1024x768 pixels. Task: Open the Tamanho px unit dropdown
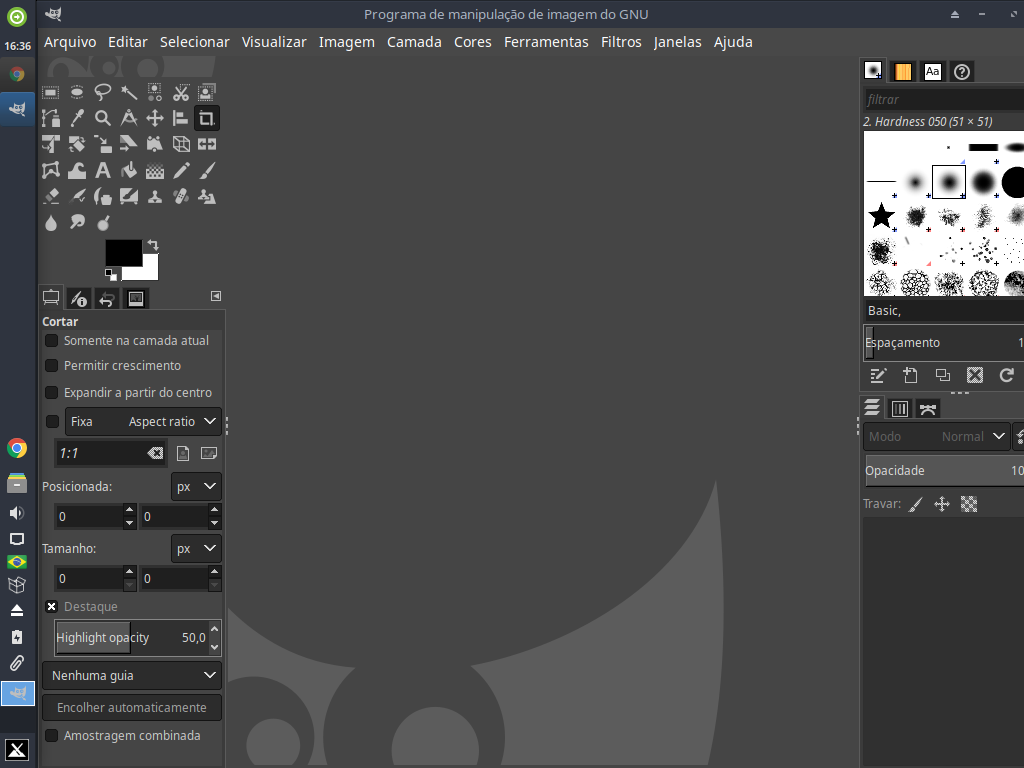(196, 549)
